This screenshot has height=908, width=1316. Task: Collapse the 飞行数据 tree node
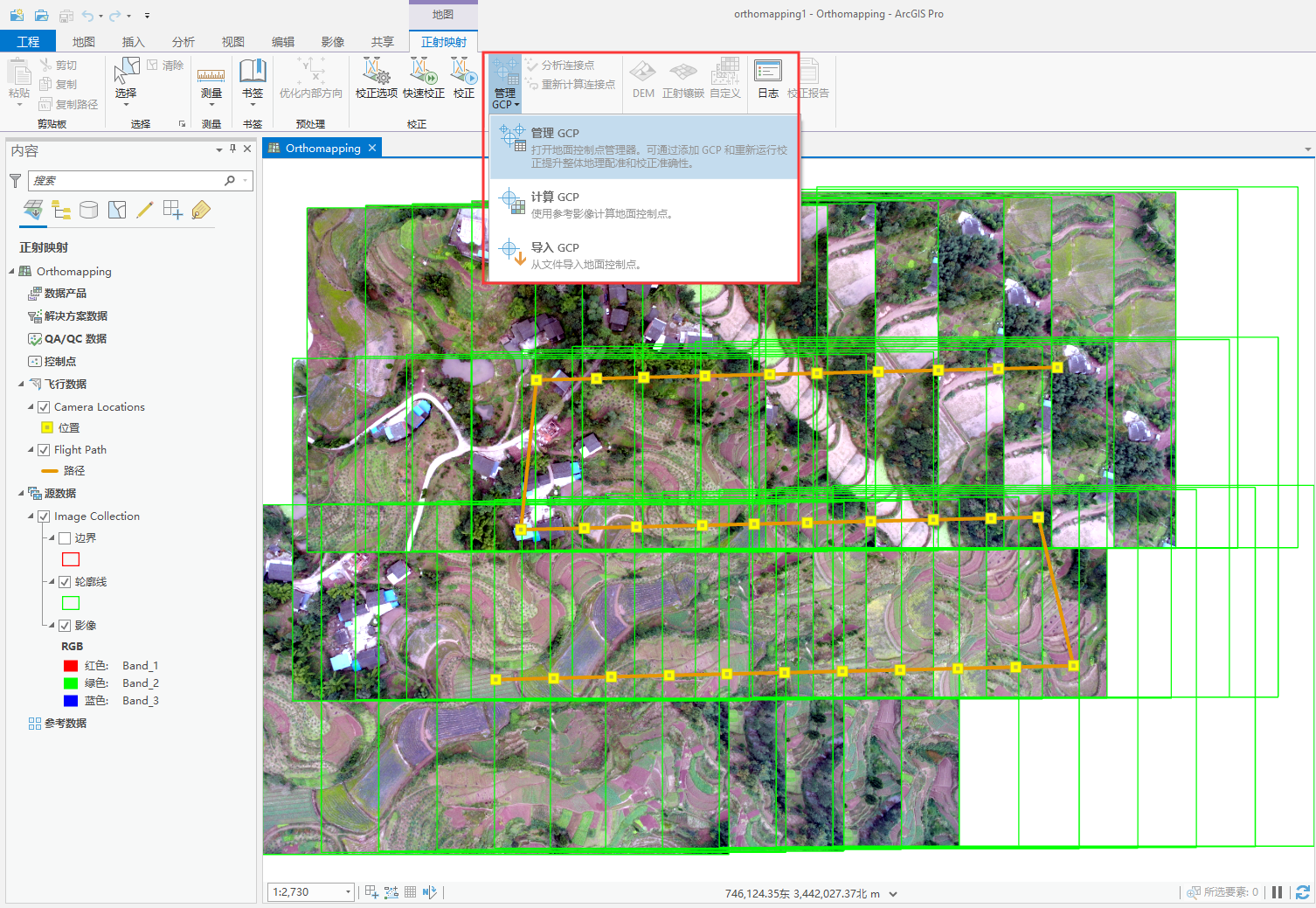(21, 384)
